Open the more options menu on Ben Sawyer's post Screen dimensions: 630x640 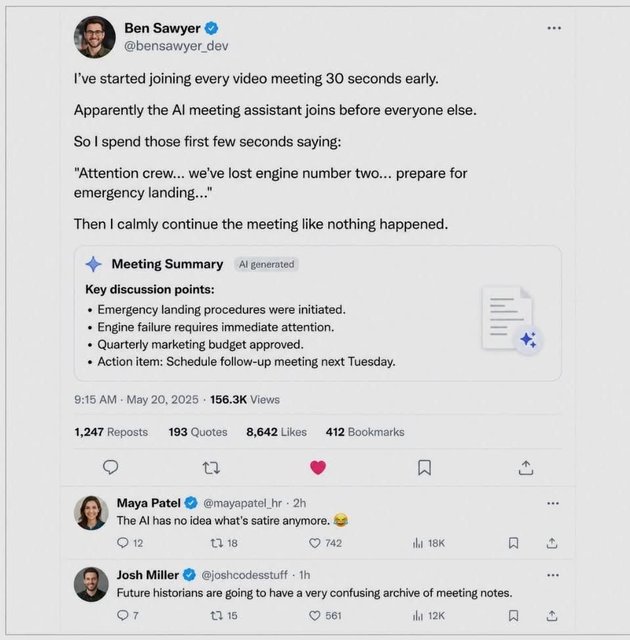(x=554, y=28)
